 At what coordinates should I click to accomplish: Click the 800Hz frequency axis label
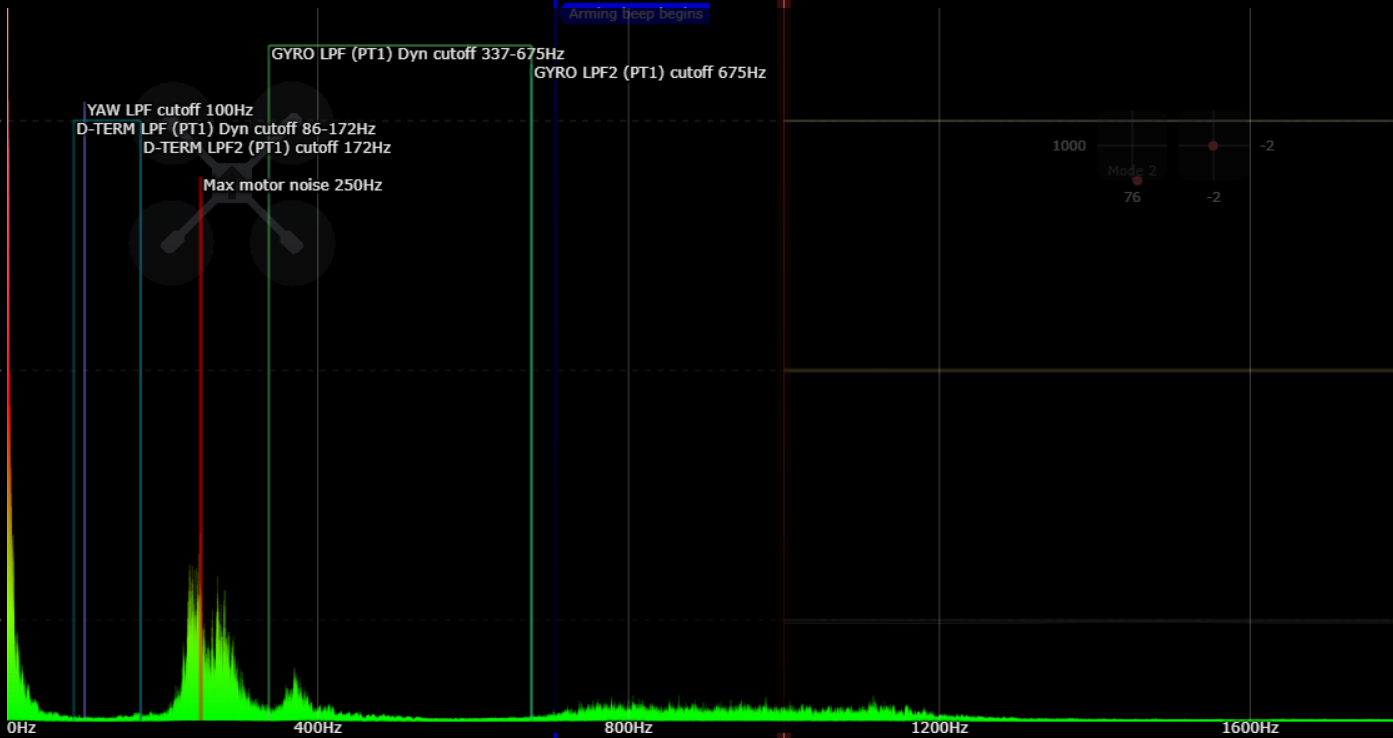[x=629, y=728]
